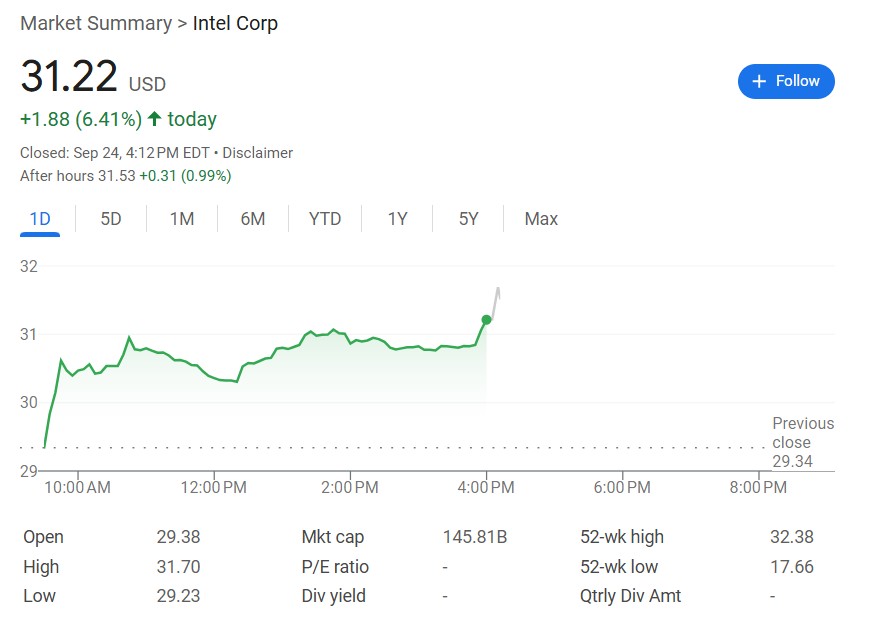View the 5Y chart range
Image resolution: width=881 pixels, height=621 pixels.
[x=468, y=219]
